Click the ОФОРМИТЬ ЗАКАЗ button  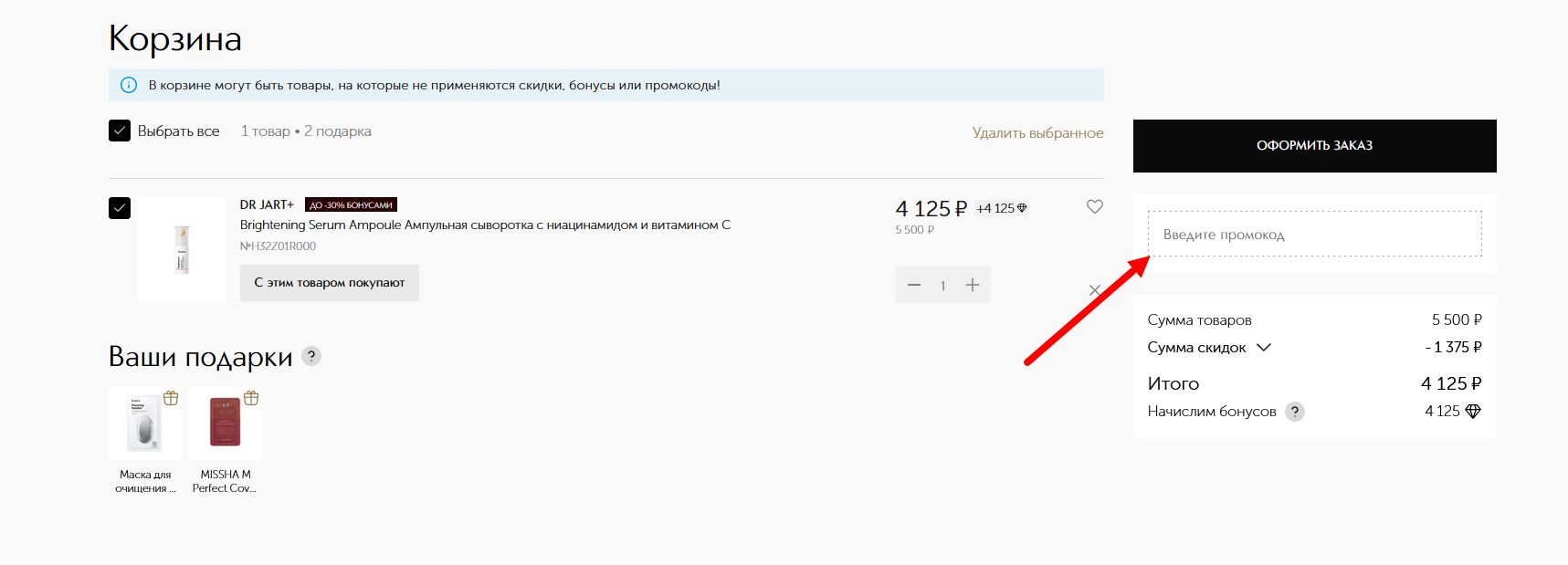click(x=1314, y=145)
